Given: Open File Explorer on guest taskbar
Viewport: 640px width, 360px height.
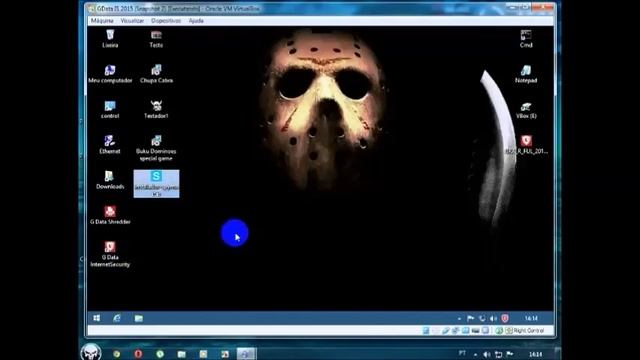Looking at the screenshot, I should pyautogui.click(x=139, y=318).
